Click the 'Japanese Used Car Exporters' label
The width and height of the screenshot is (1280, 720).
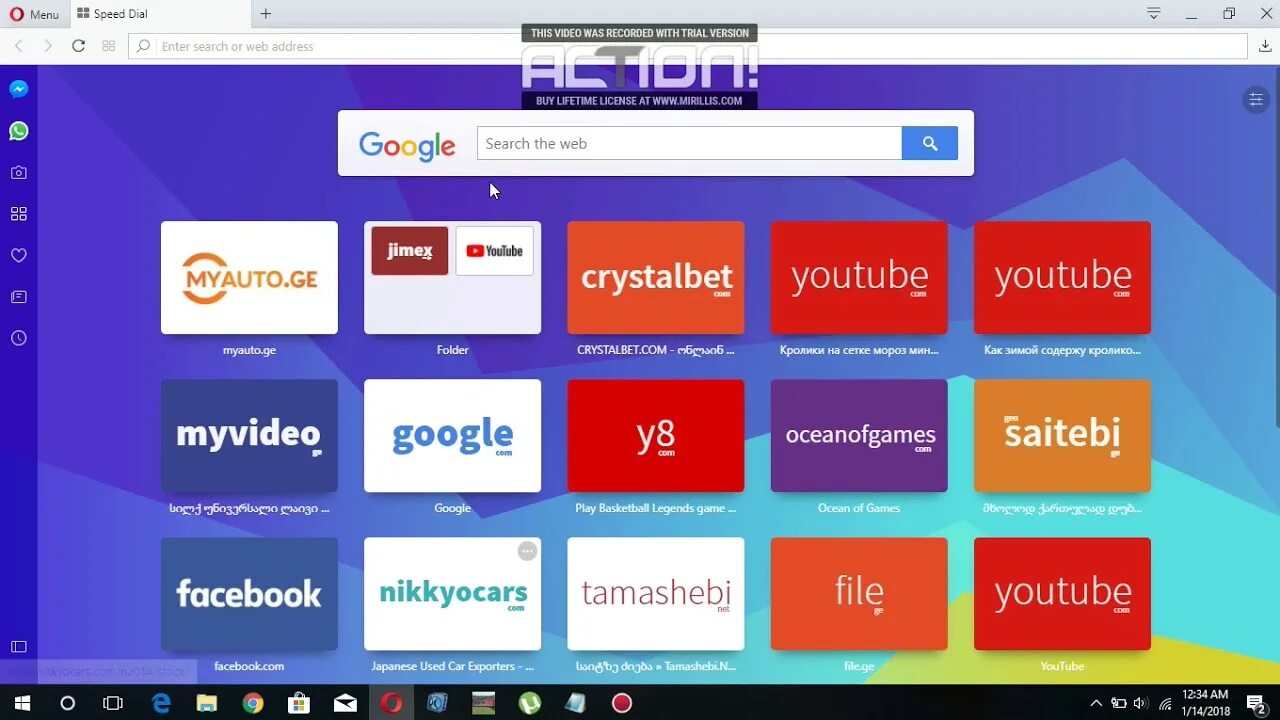(x=452, y=666)
